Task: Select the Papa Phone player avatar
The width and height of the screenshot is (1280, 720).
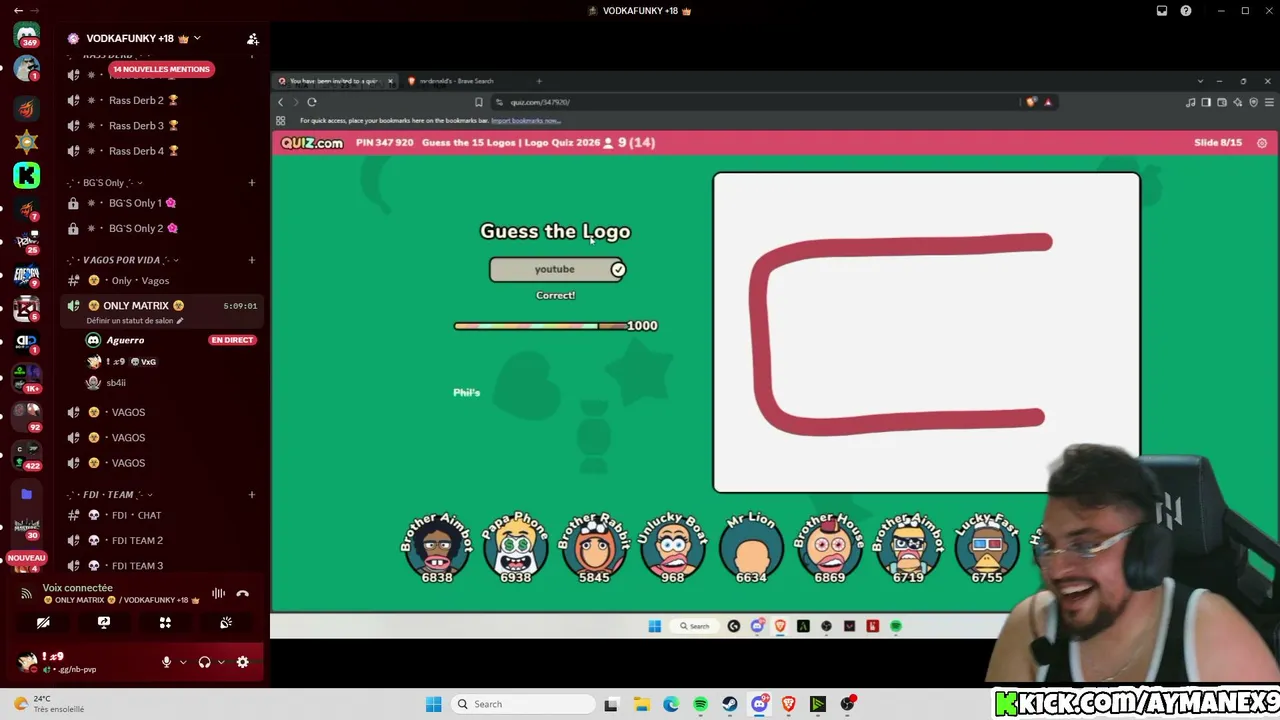Action: tap(516, 548)
